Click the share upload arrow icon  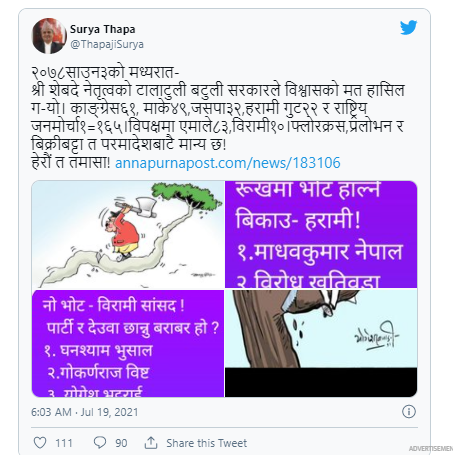151,443
